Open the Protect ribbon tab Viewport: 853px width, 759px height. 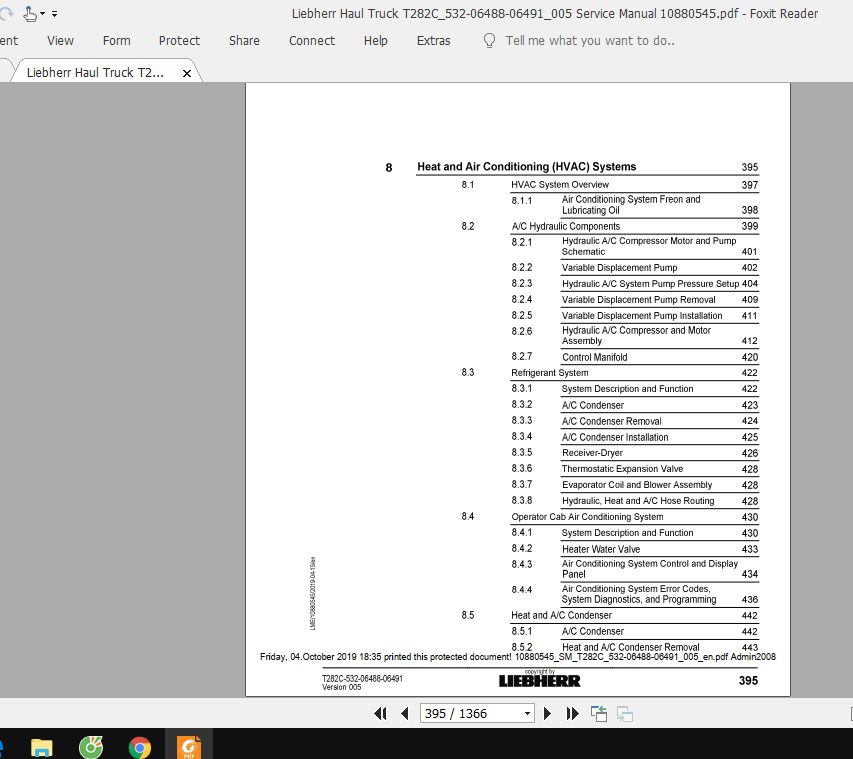(x=179, y=41)
